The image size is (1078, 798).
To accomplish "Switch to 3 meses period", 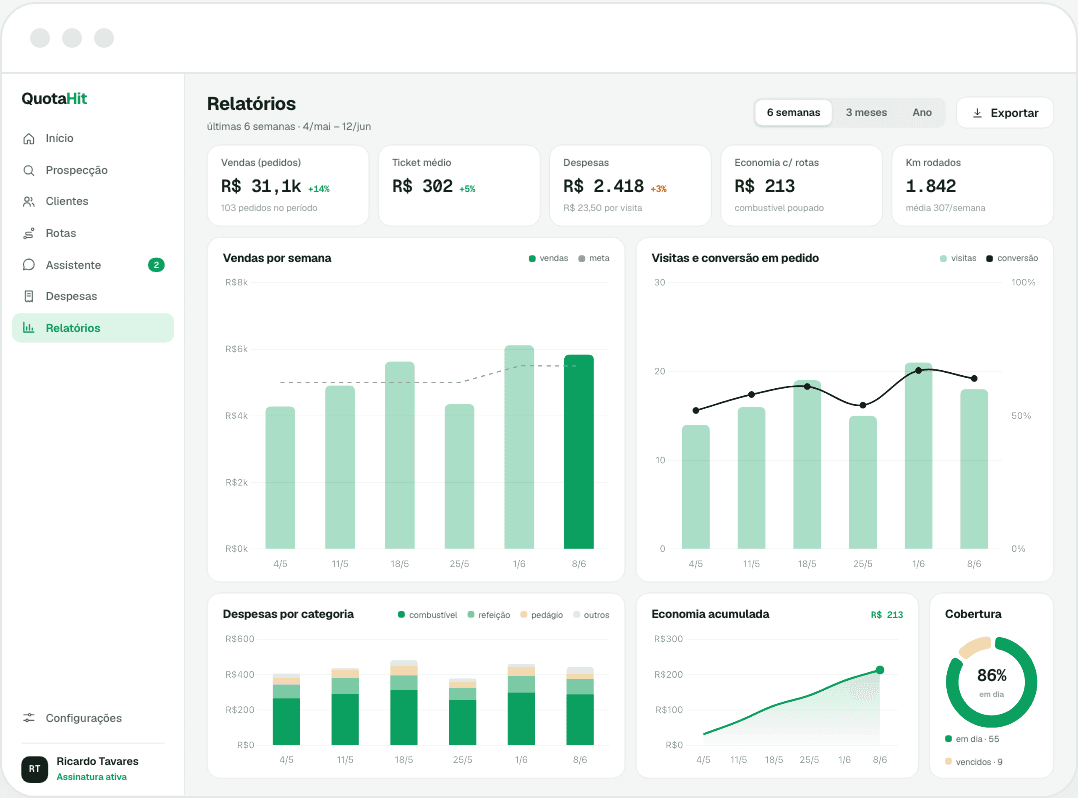I will point(866,113).
